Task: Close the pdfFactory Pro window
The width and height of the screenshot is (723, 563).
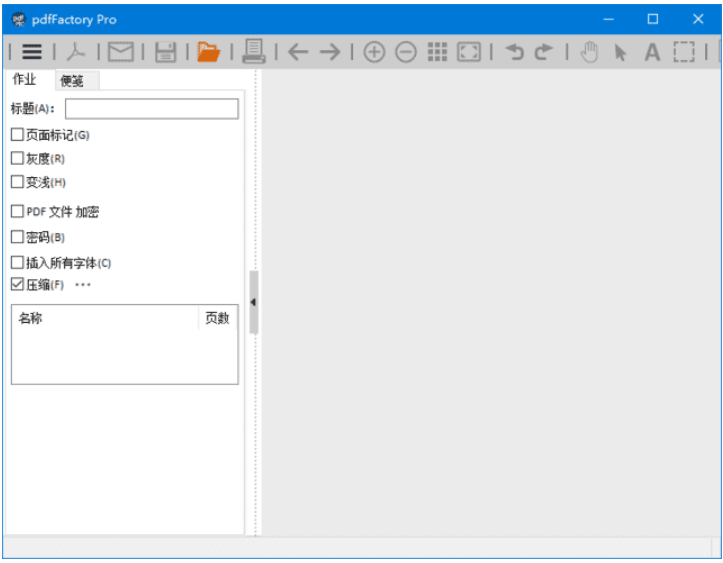Action: coord(698,19)
